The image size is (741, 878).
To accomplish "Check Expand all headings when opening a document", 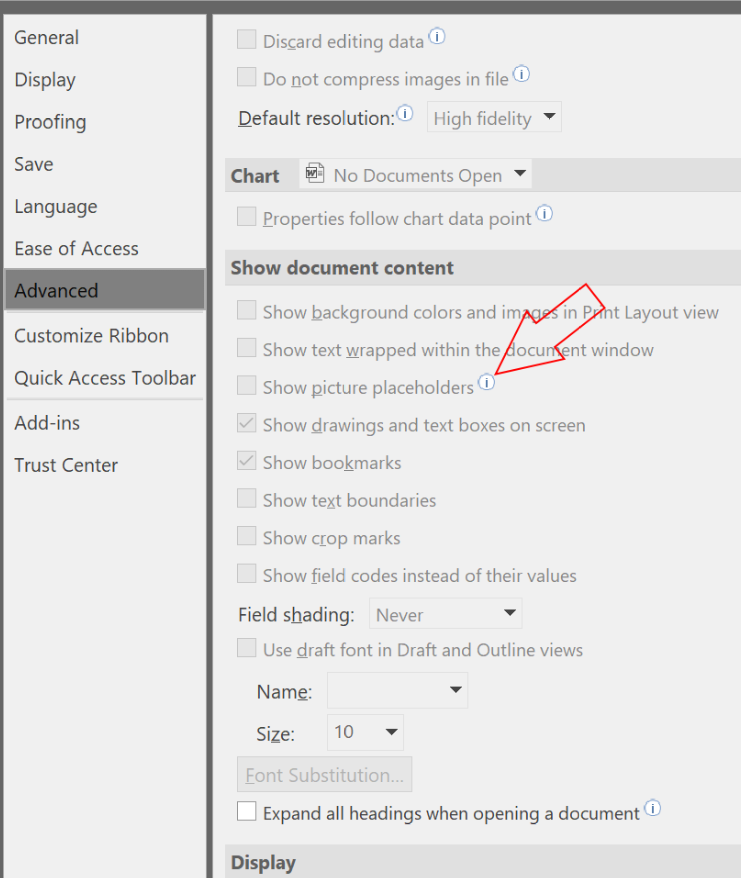I will click(x=246, y=811).
